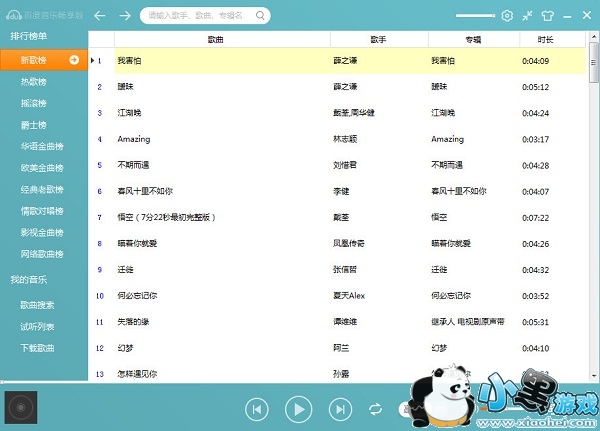Click scrollbar up arrow in song list
Screen dimensions: 600x431
click(x=594, y=37)
